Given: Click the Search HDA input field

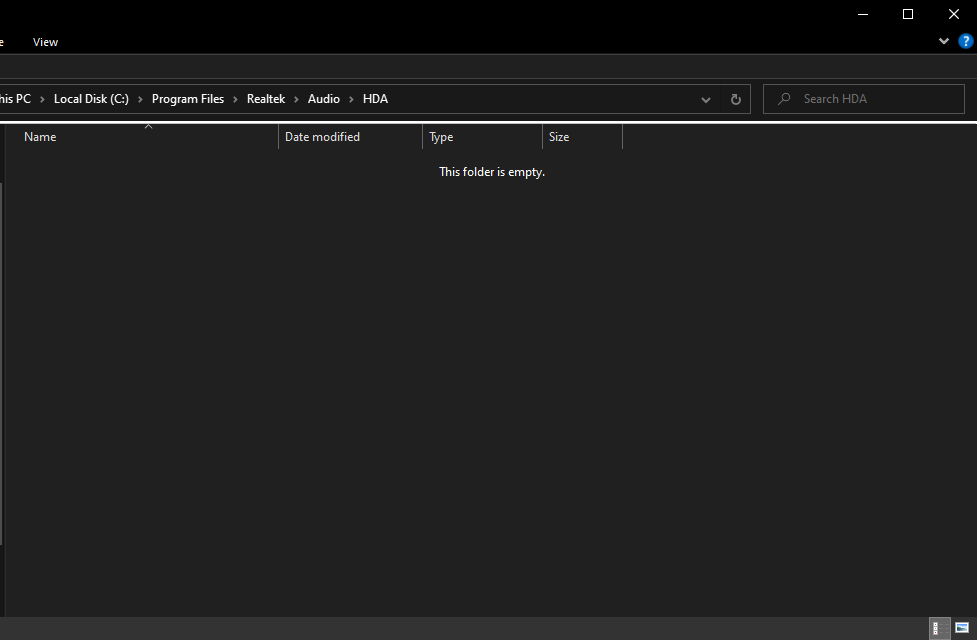Looking at the screenshot, I should pyautogui.click(x=864, y=99).
